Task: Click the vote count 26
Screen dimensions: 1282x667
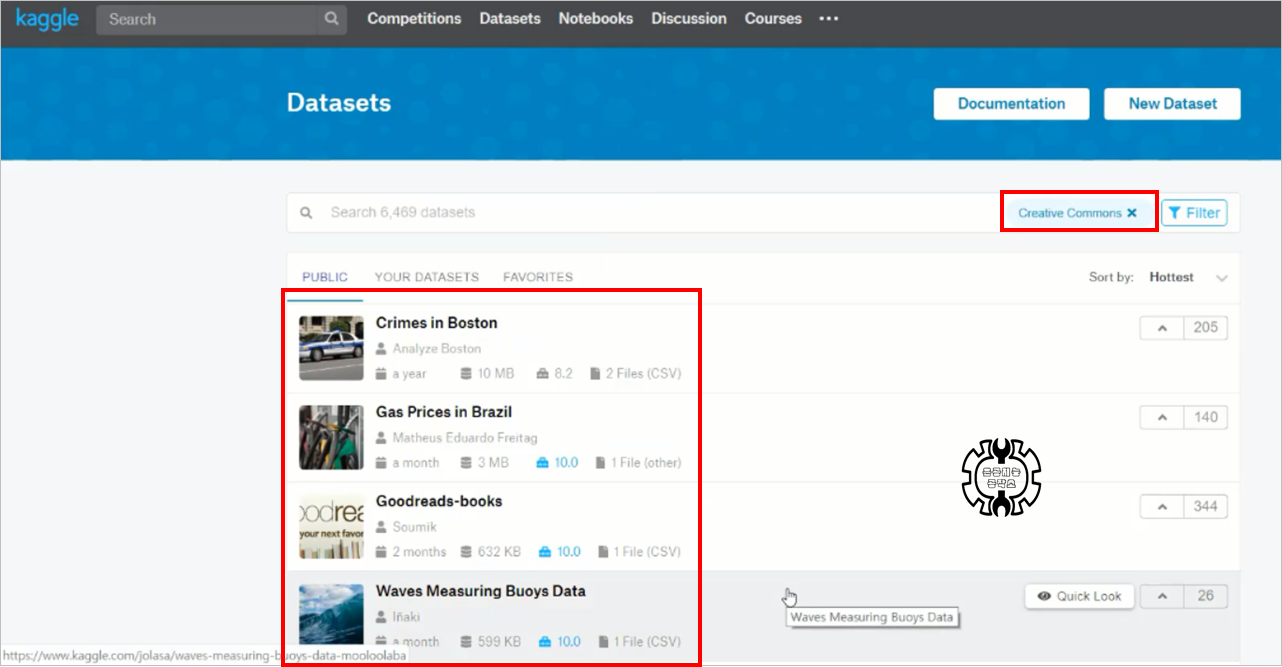Action: coord(1206,596)
